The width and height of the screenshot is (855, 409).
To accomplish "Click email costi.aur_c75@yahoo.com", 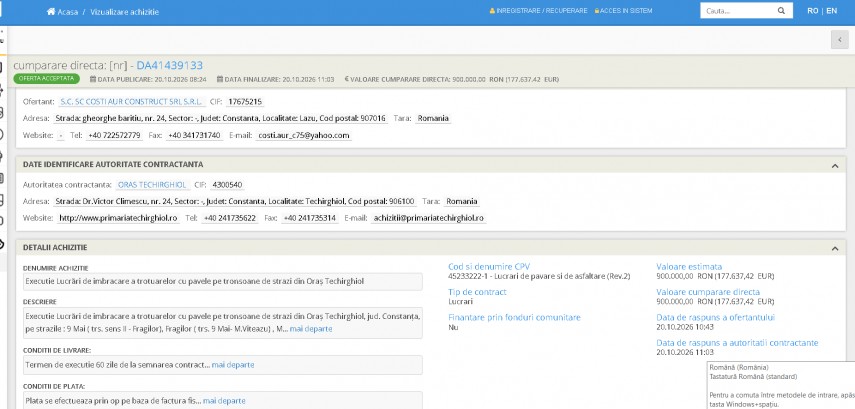I will [304, 135].
